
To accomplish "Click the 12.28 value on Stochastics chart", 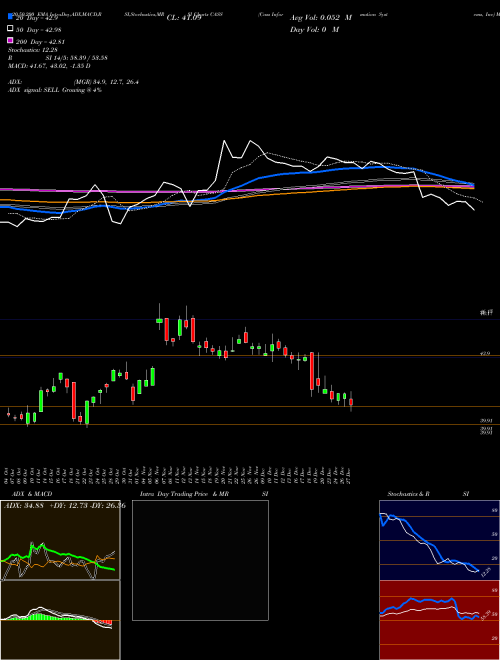I will pyautogui.click(x=486, y=572).
